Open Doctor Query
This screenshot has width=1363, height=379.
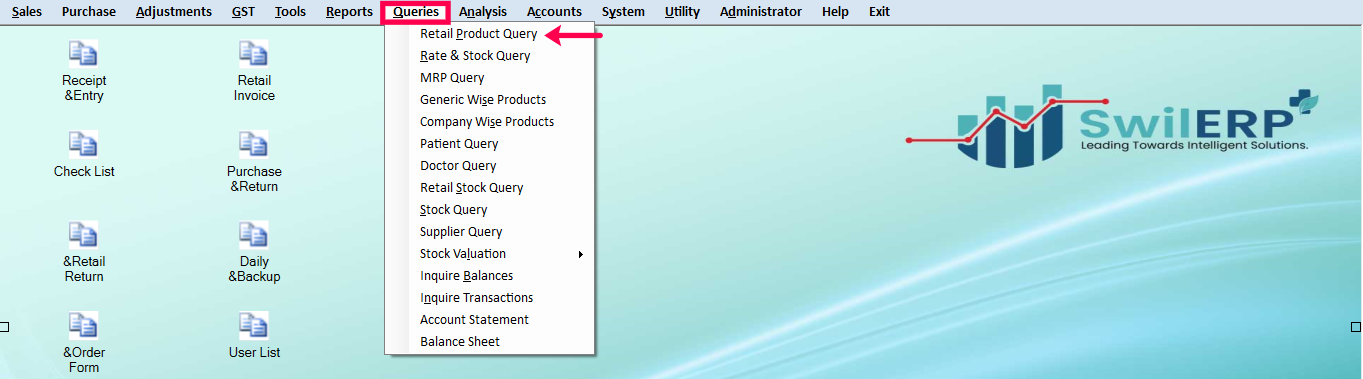pyautogui.click(x=490, y=166)
